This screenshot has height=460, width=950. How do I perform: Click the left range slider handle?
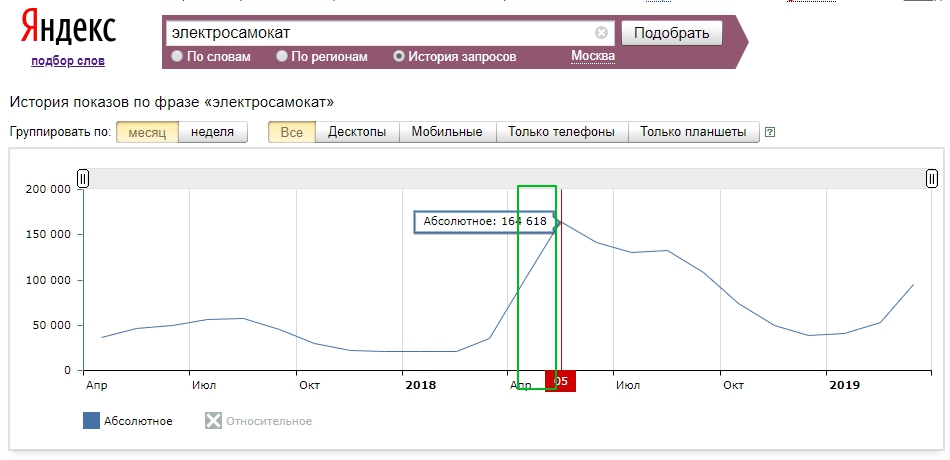coord(83,178)
